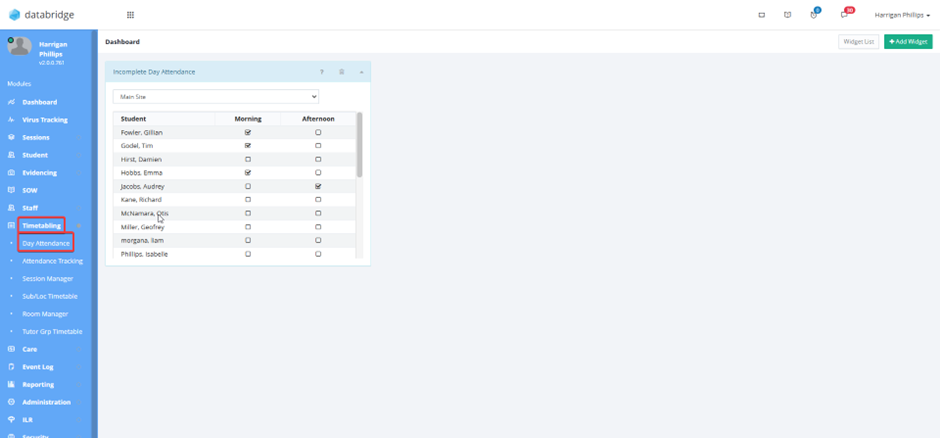Open Harrigan Phillips user menu dropdown
Screen dimensions: 940x438
(902, 15)
